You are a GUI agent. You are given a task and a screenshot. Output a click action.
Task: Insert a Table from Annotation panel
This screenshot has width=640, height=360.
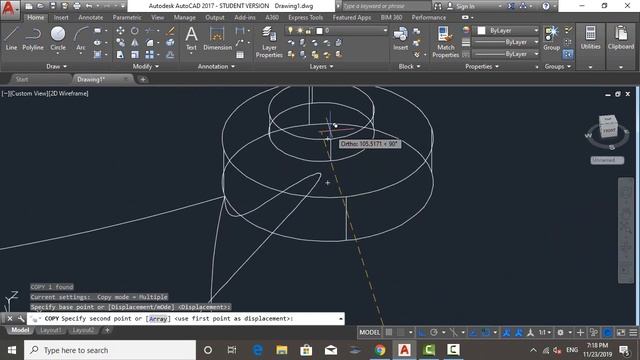click(x=240, y=55)
